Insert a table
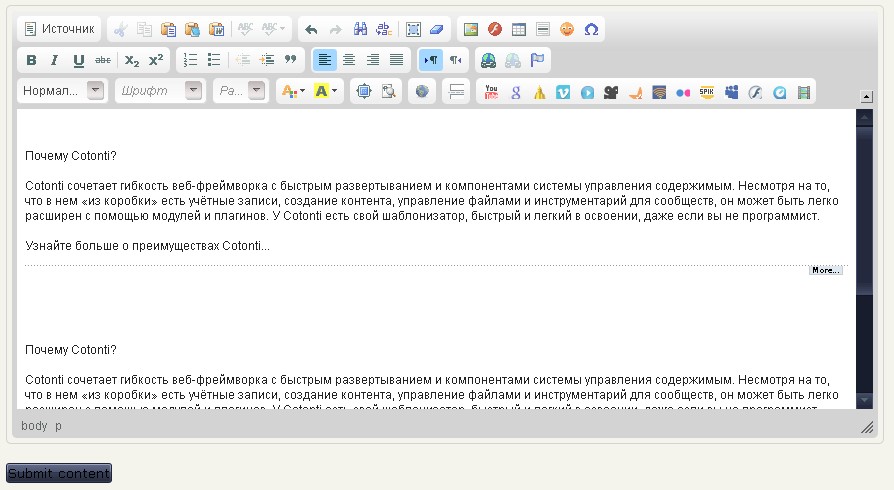Image resolution: width=894 pixels, height=490 pixels. pos(519,29)
